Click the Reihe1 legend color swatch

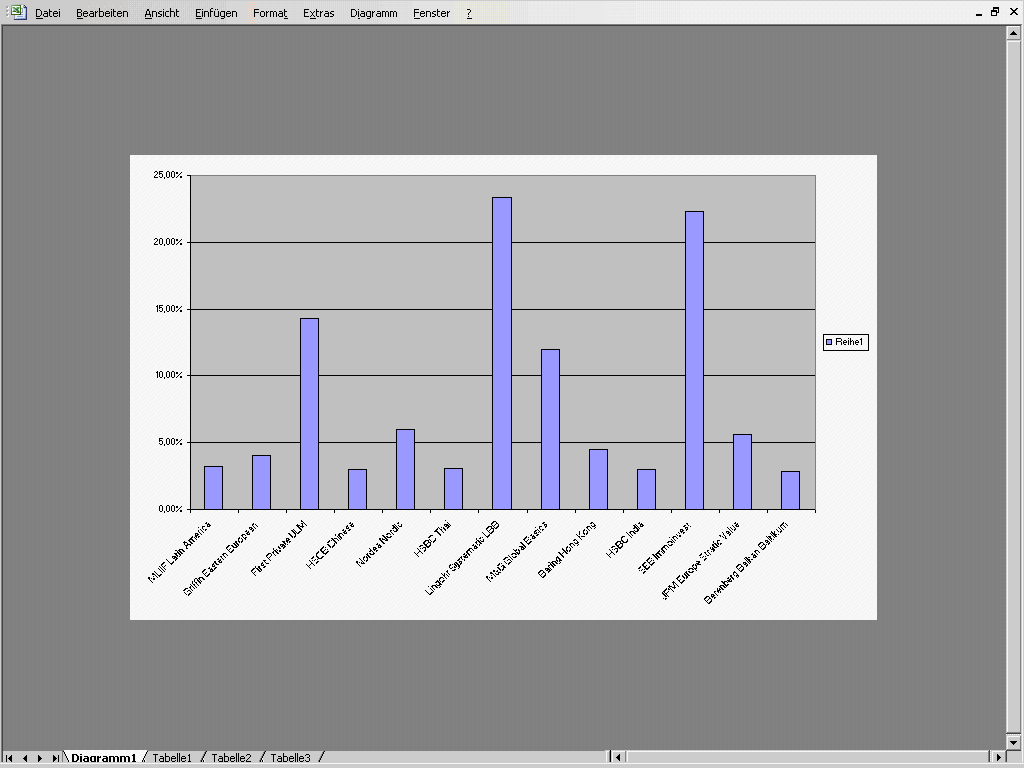coord(829,342)
